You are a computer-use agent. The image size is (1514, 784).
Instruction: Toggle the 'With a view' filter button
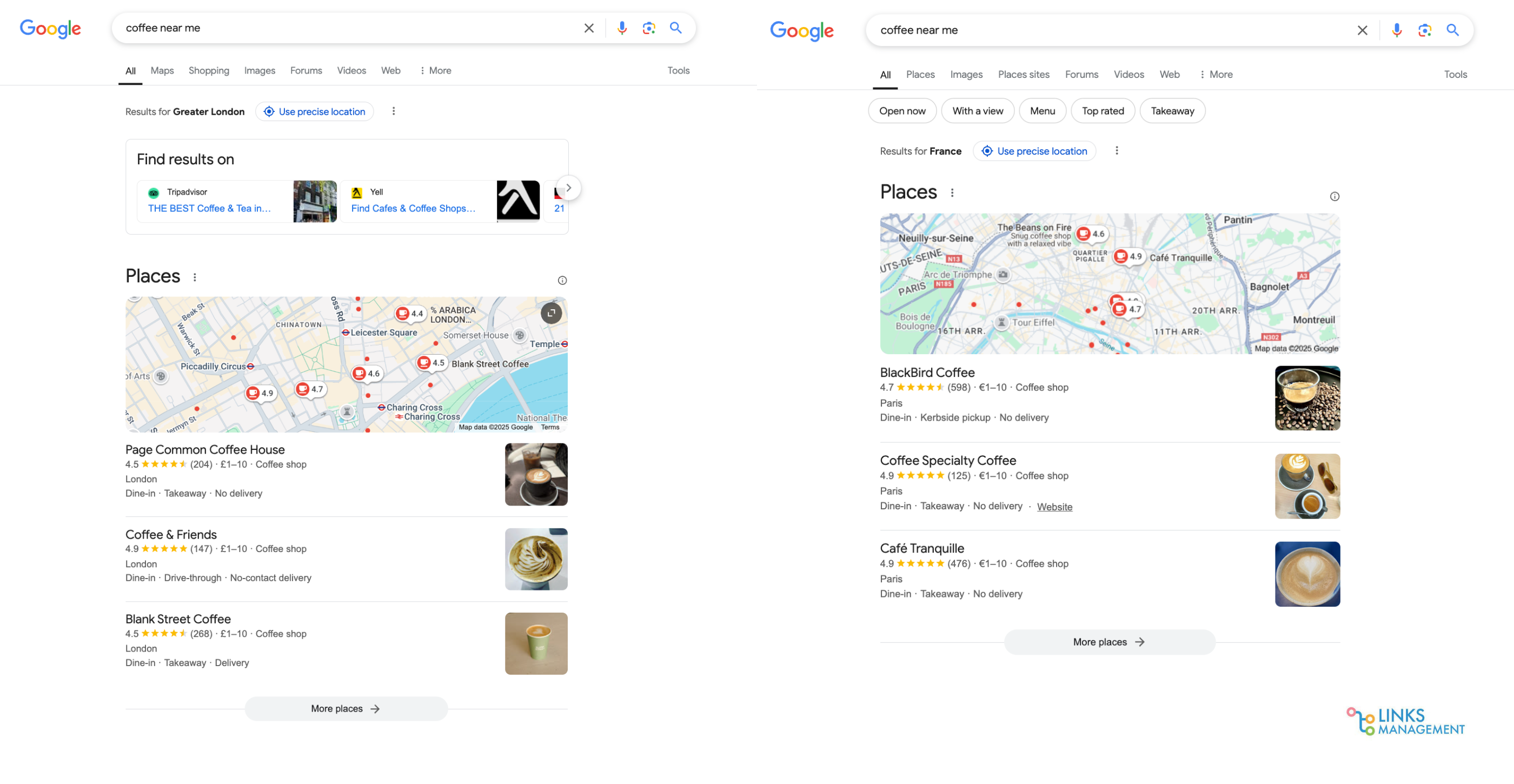coord(977,111)
